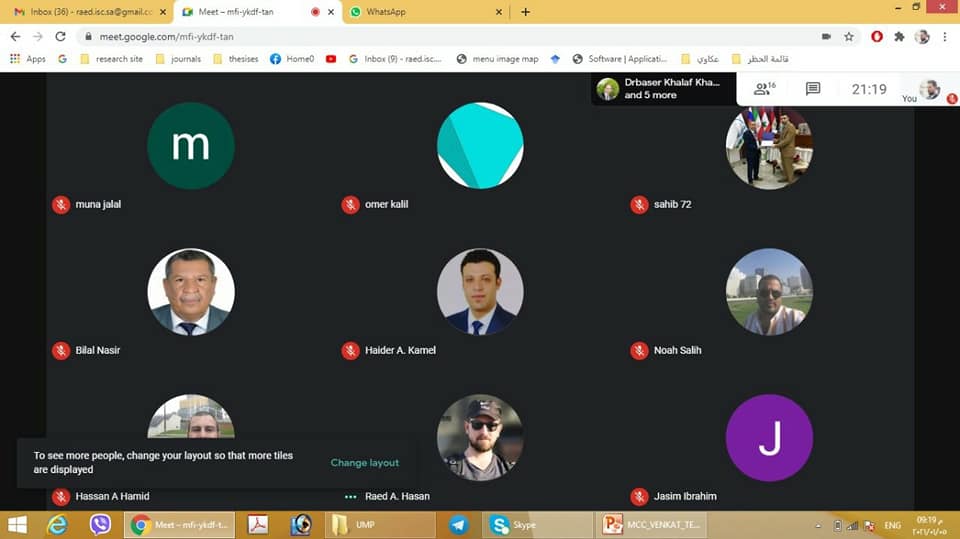The height and width of the screenshot is (539, 960).
Task: Click the meet.google.com address bar
Action: point(400,36)
